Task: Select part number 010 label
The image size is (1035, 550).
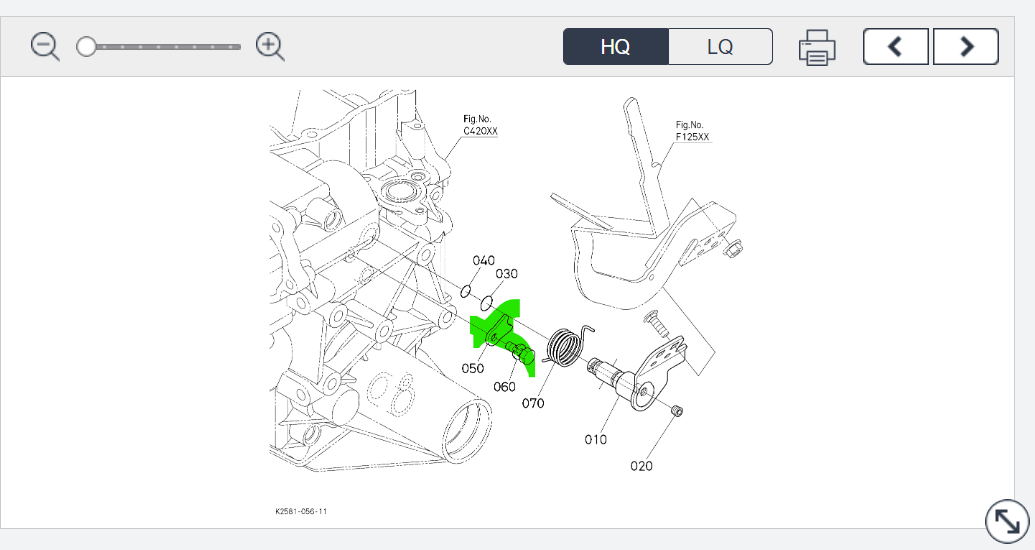Action: pyautogui.click(x=596, y=438)
